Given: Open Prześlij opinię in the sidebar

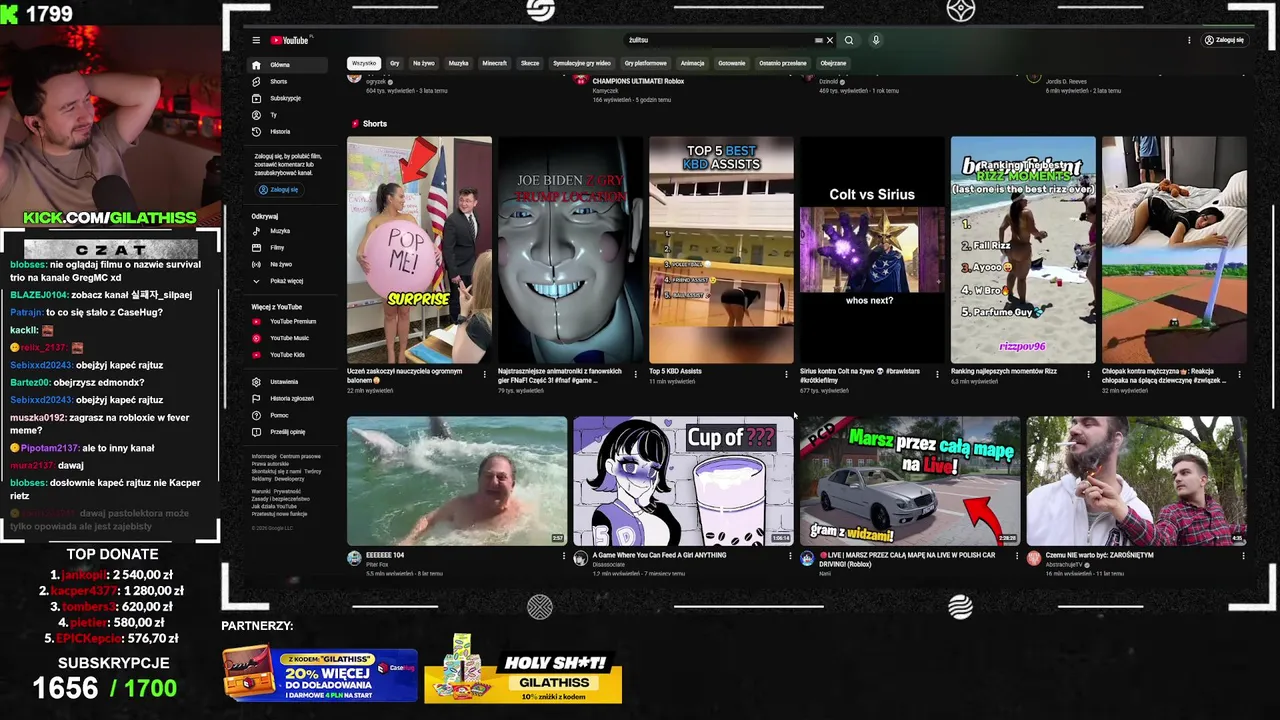Looking at the screenshot, I should (287, 432).
